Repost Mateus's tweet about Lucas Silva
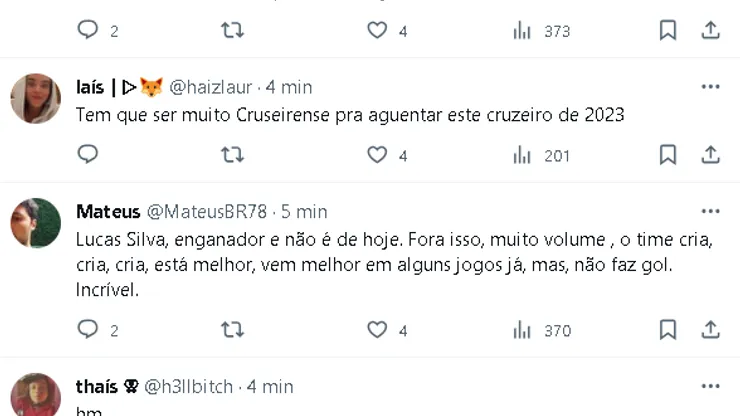The height and width of the screenshot is (416, 740). pyautogui.click(x=232, y=329)
